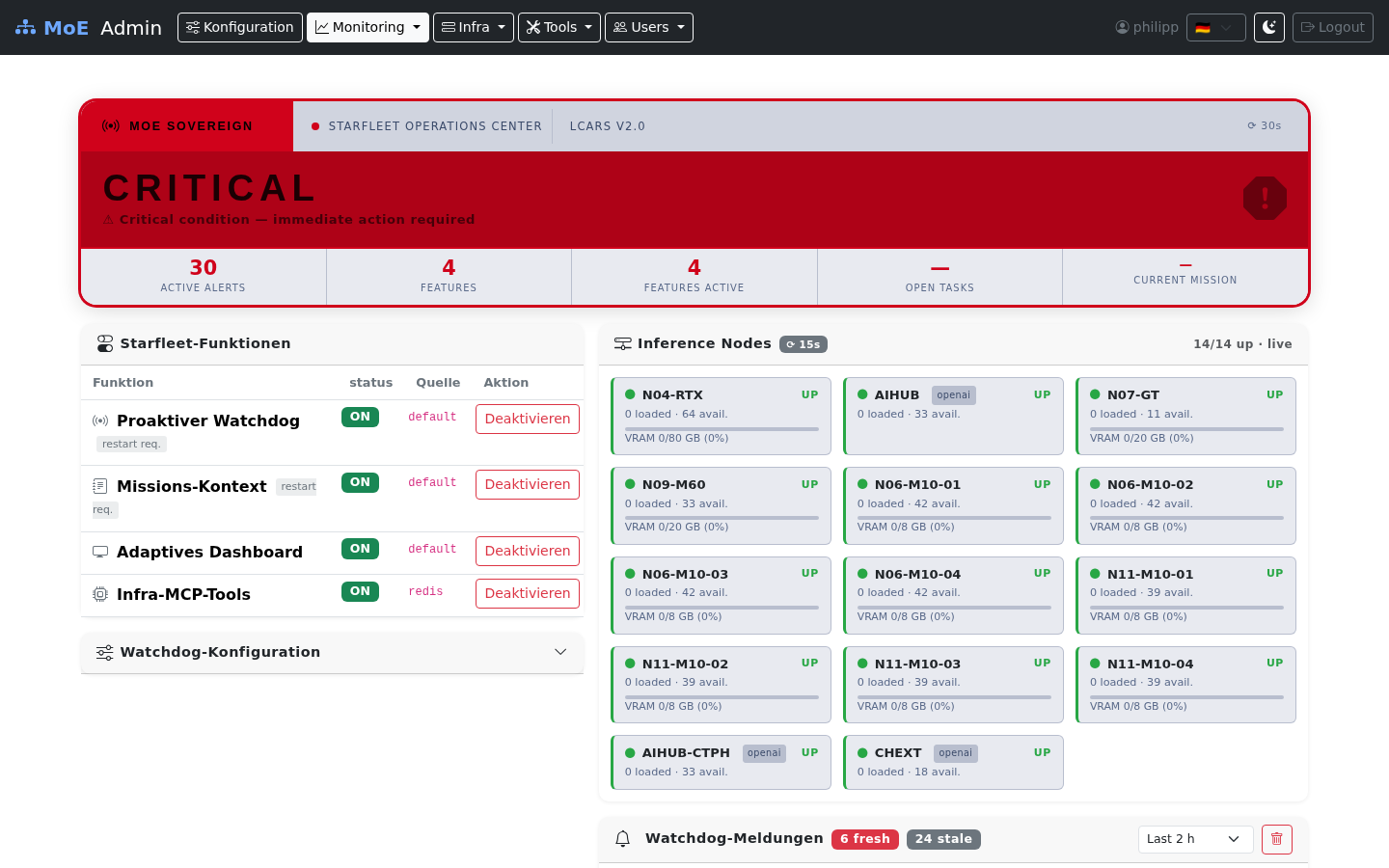The width and height of the screenshot is (1389, 868).
Task: Open the Infra dropdown menu
Action: 474,27
